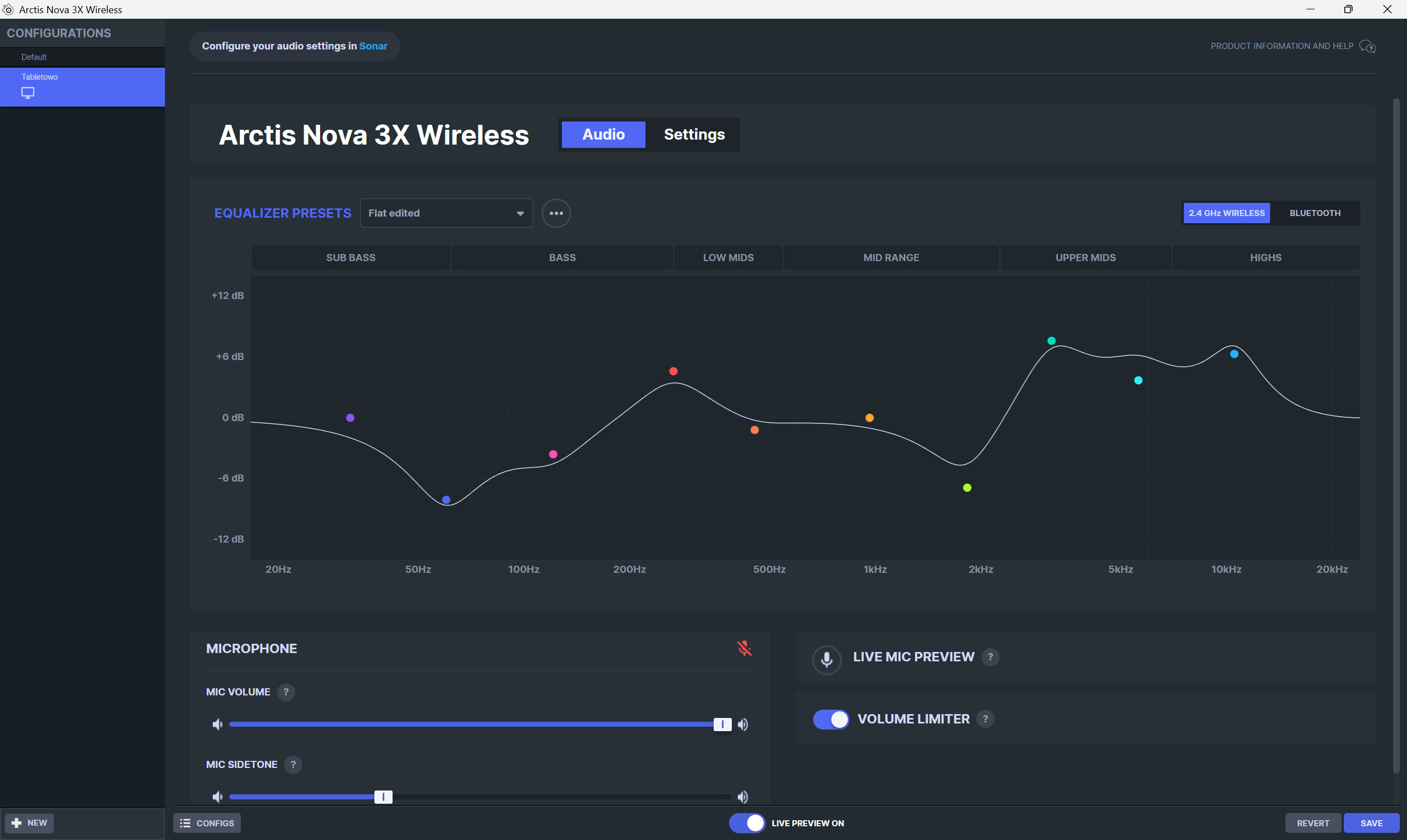Open Volume Limiter help question mark

click(985, 719)
